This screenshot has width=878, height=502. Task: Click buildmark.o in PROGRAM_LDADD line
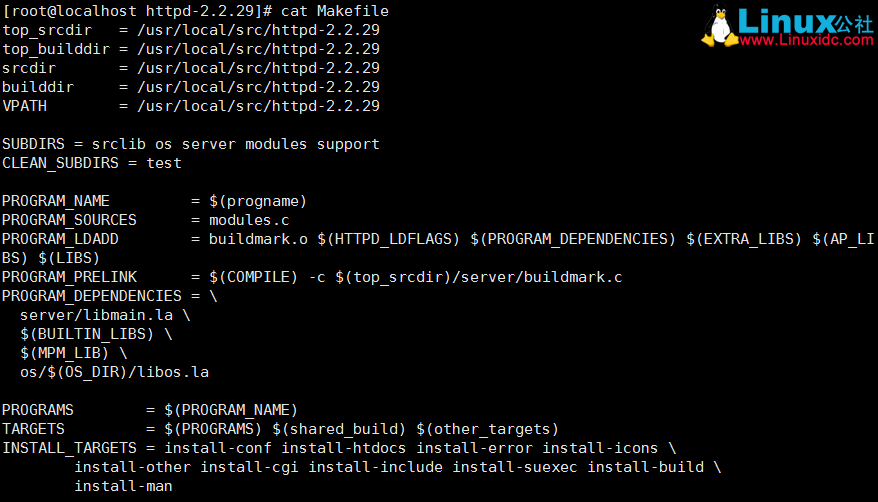click(258, 240)
